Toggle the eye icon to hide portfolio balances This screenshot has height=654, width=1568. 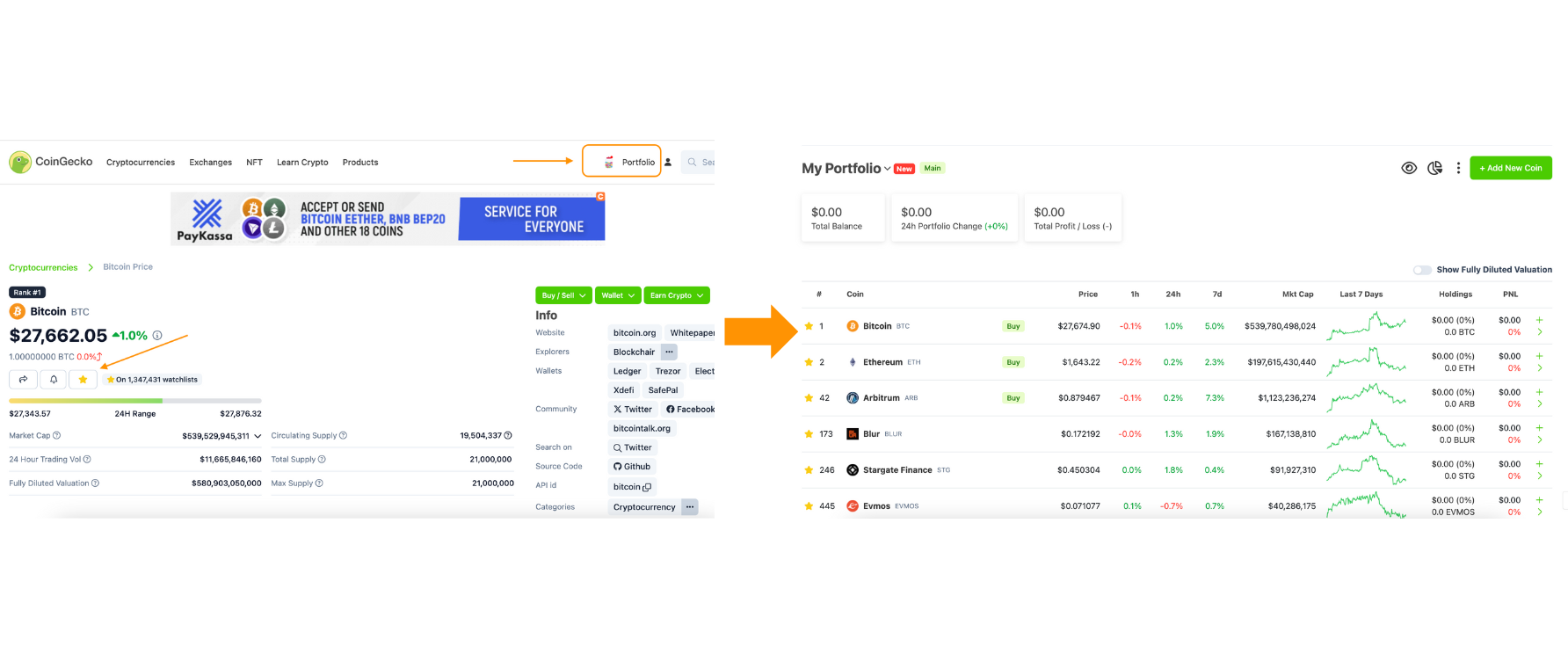point(1409,168)
